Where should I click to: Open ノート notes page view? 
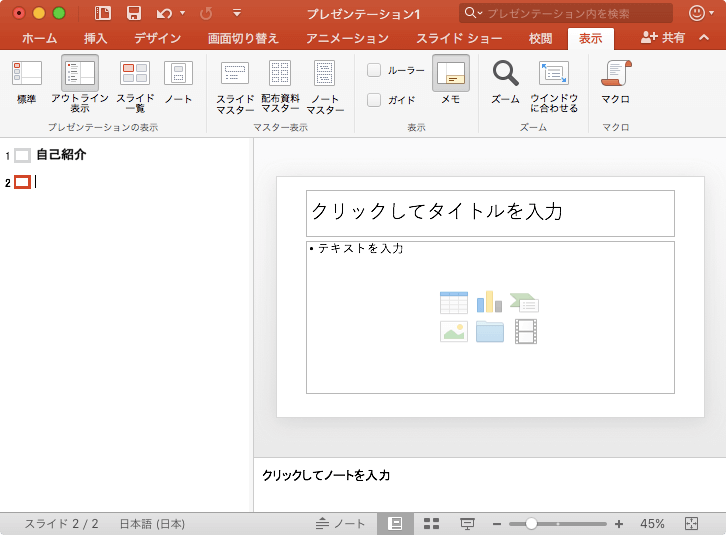(178, 82)
